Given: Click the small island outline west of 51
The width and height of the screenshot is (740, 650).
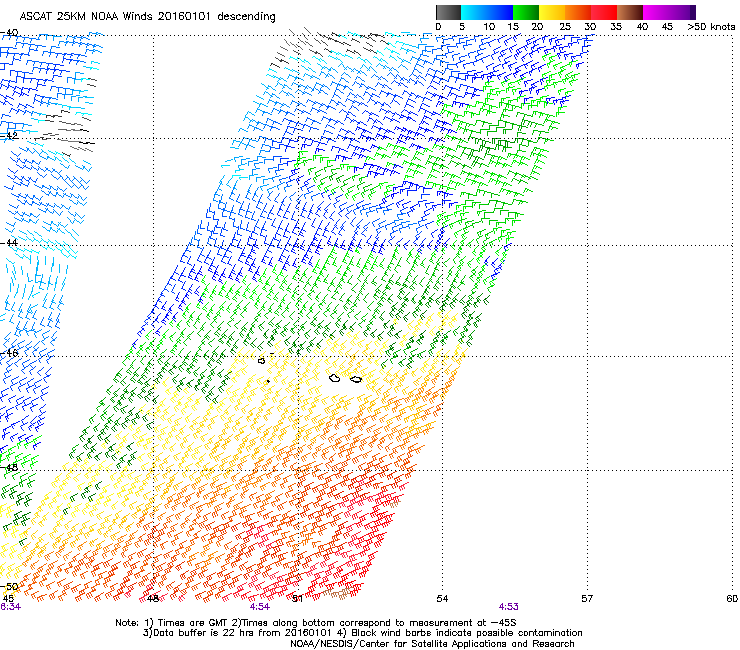Looking at the screenshot, I should [x=262, y=361].
